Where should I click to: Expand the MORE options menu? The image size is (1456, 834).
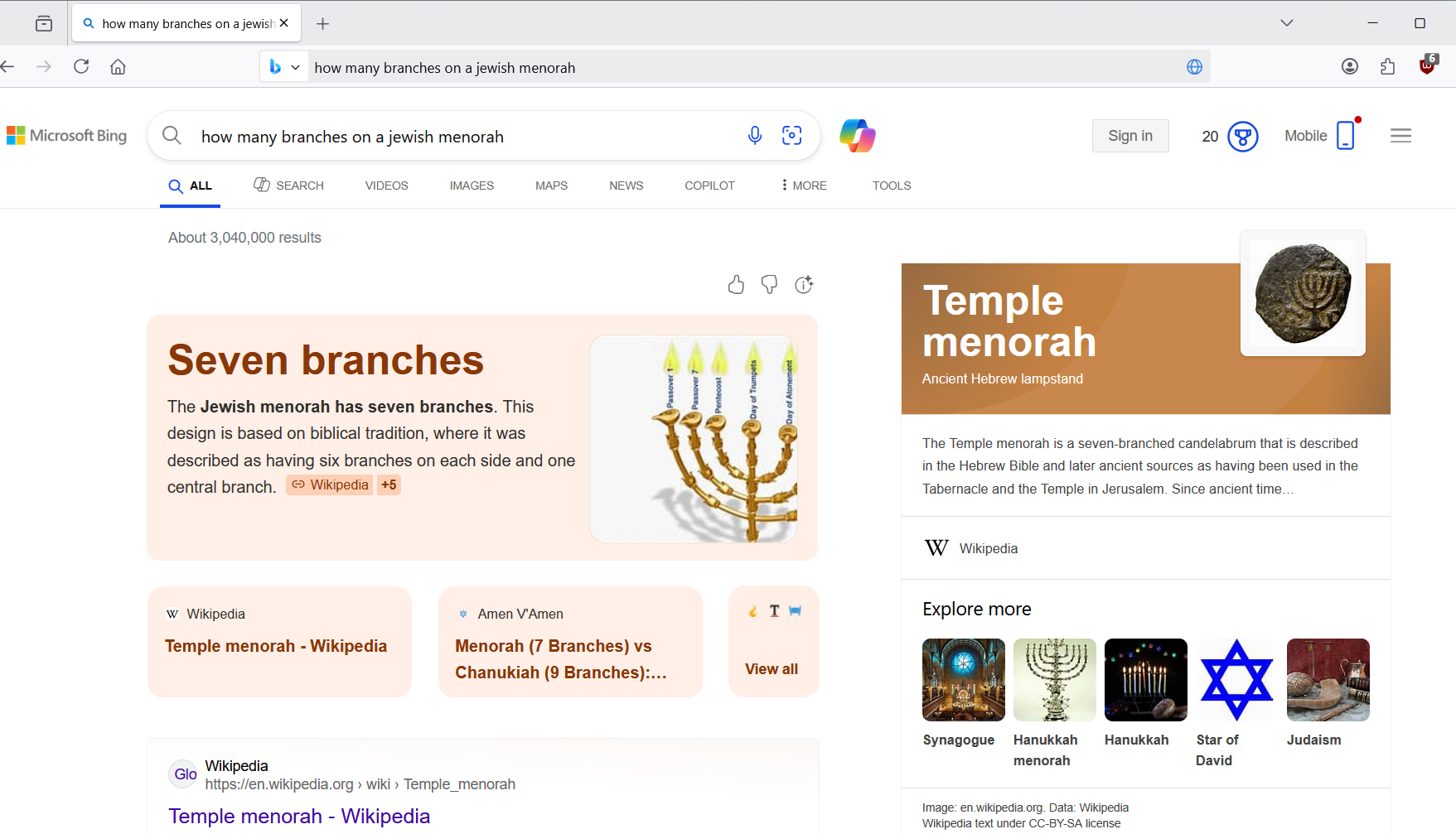tap(804, 186)
